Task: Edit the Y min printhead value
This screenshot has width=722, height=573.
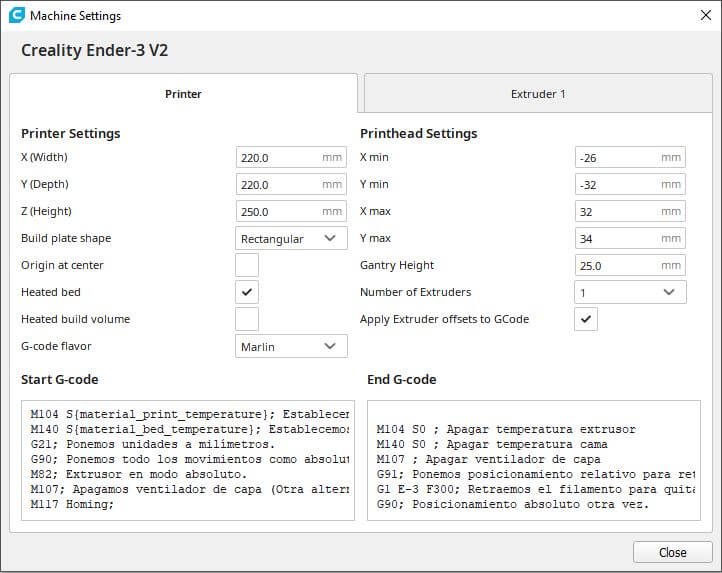Action: click(x=617, y=185)
